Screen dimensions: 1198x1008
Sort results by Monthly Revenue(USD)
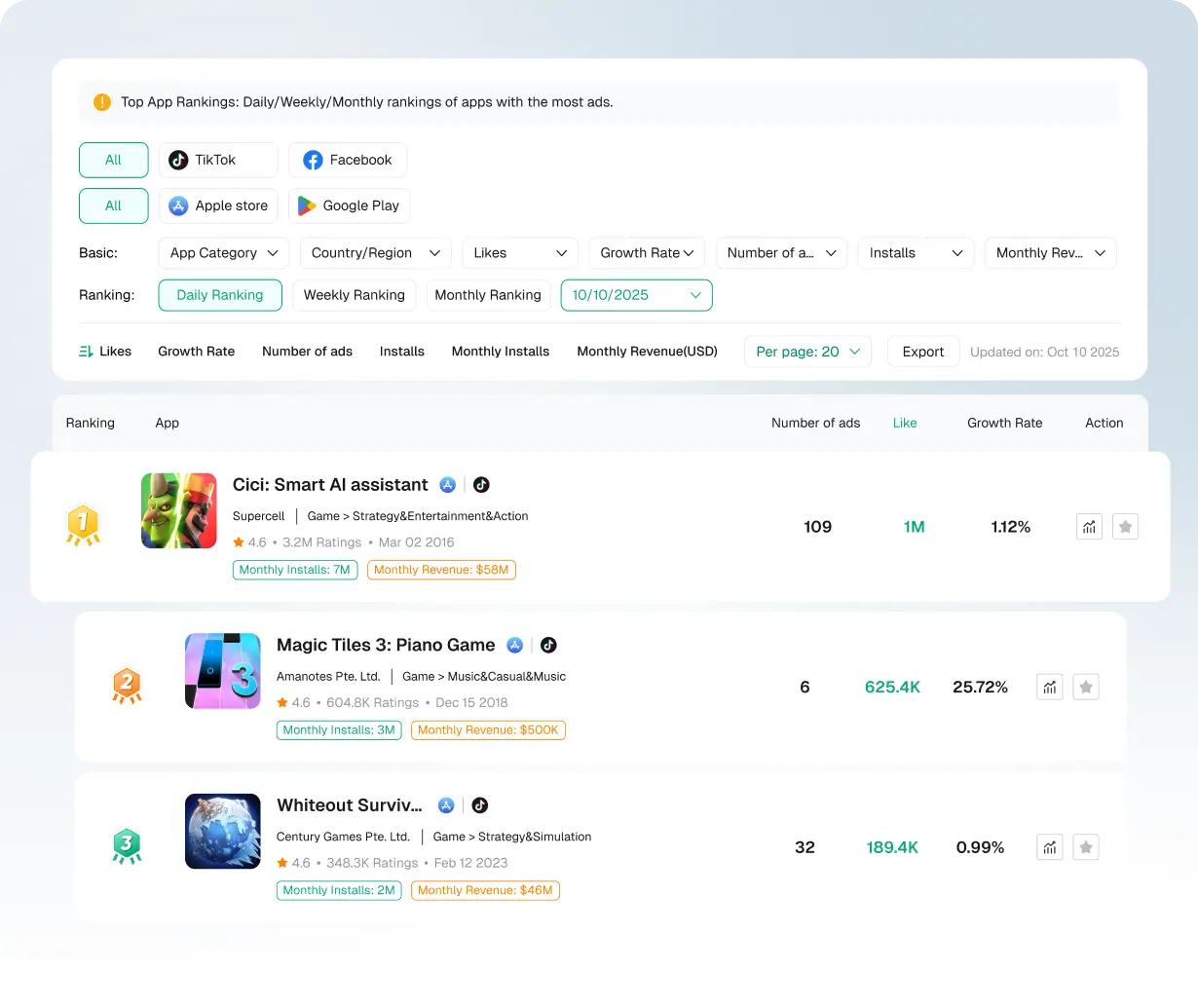(647, 351)
